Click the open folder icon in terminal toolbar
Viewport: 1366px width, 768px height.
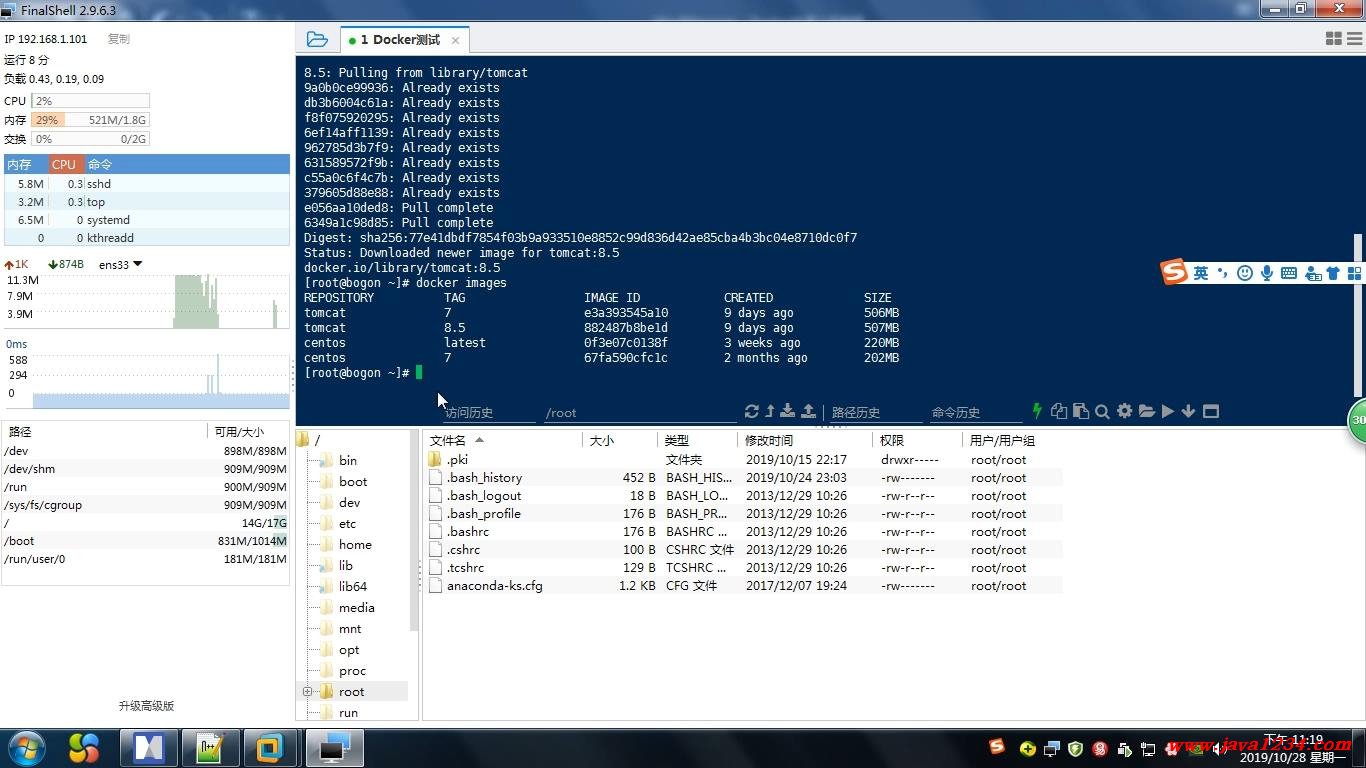[x=1146, y=411]
